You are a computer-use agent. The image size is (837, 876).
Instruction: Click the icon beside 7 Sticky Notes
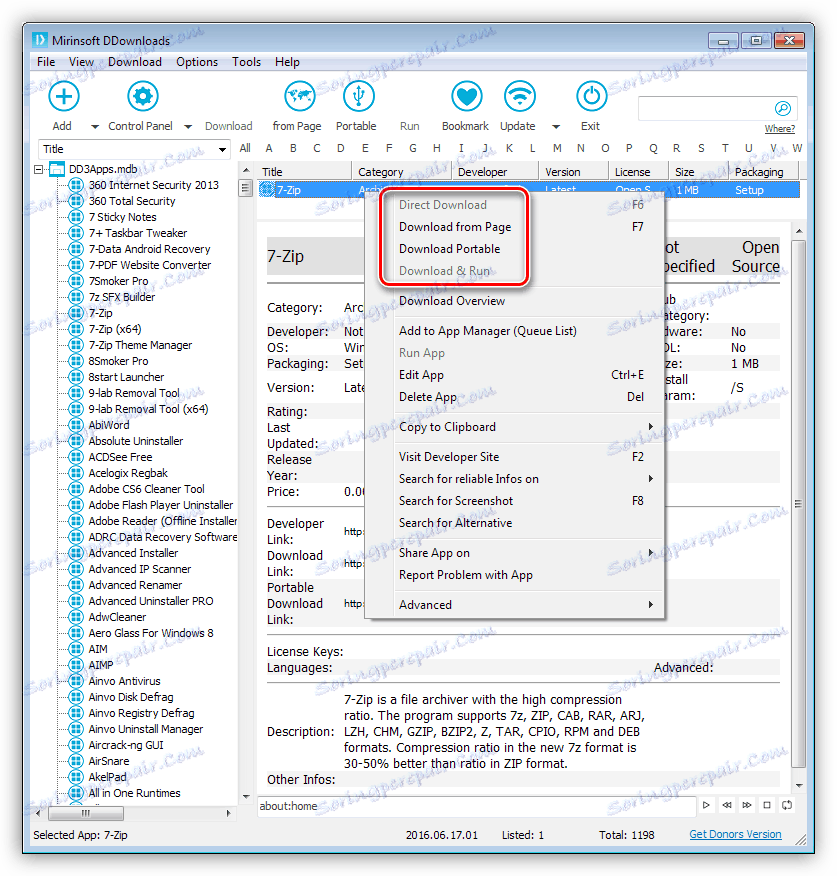[x=76, y=217]
